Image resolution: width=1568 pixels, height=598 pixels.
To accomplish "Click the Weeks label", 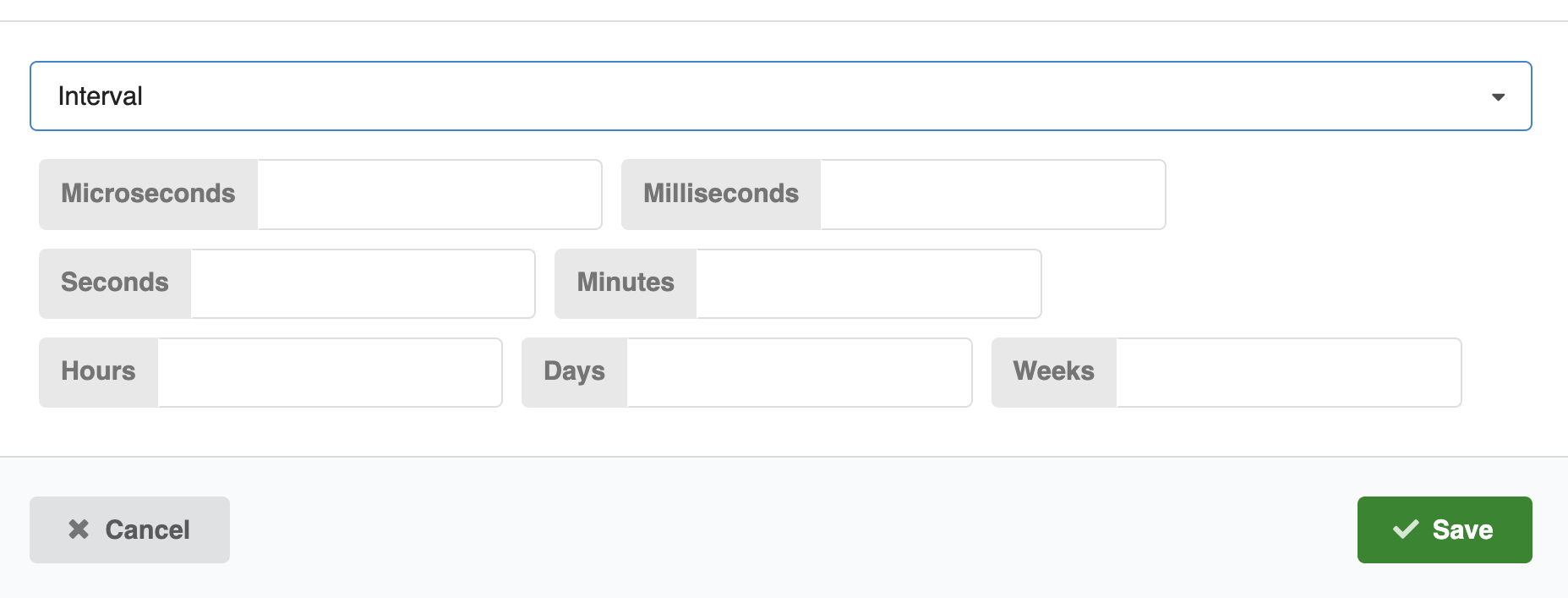I will coord(1053,371).
